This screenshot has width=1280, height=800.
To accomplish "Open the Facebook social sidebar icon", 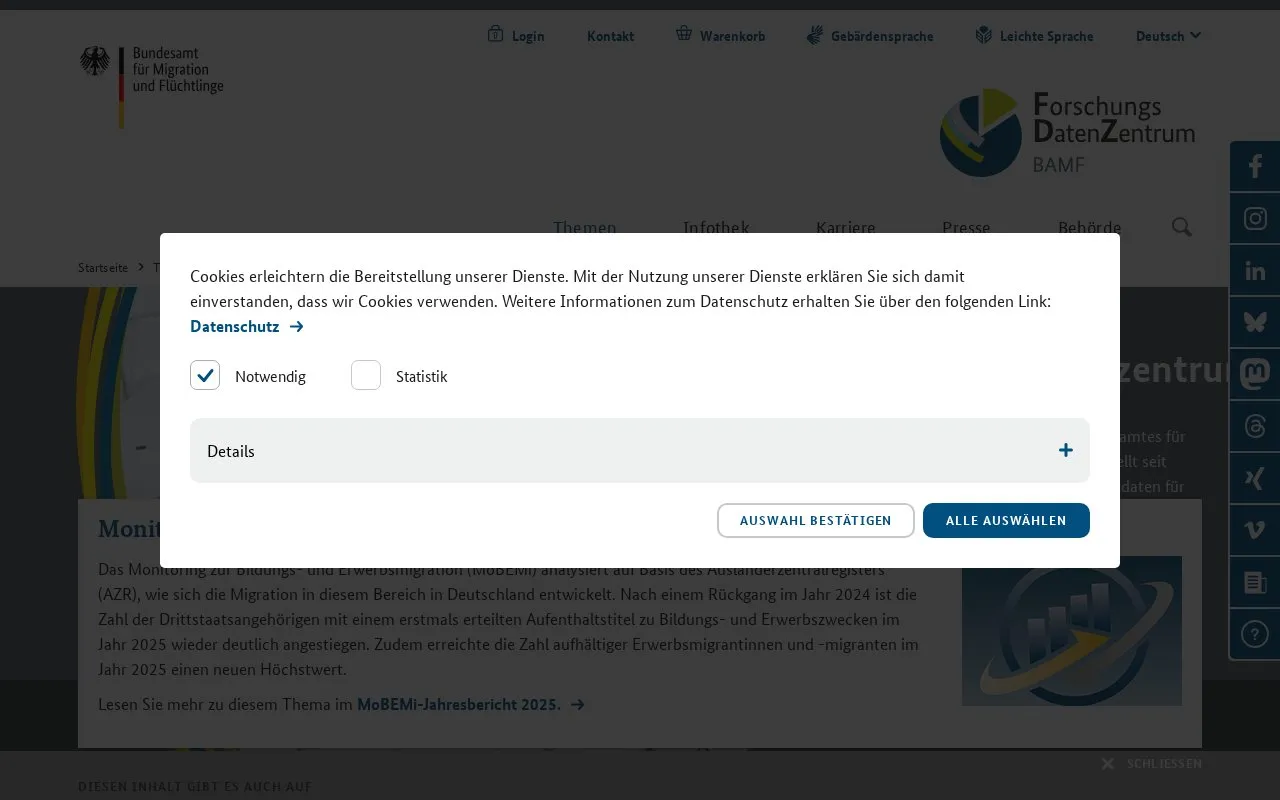I will coord(1255,167).
